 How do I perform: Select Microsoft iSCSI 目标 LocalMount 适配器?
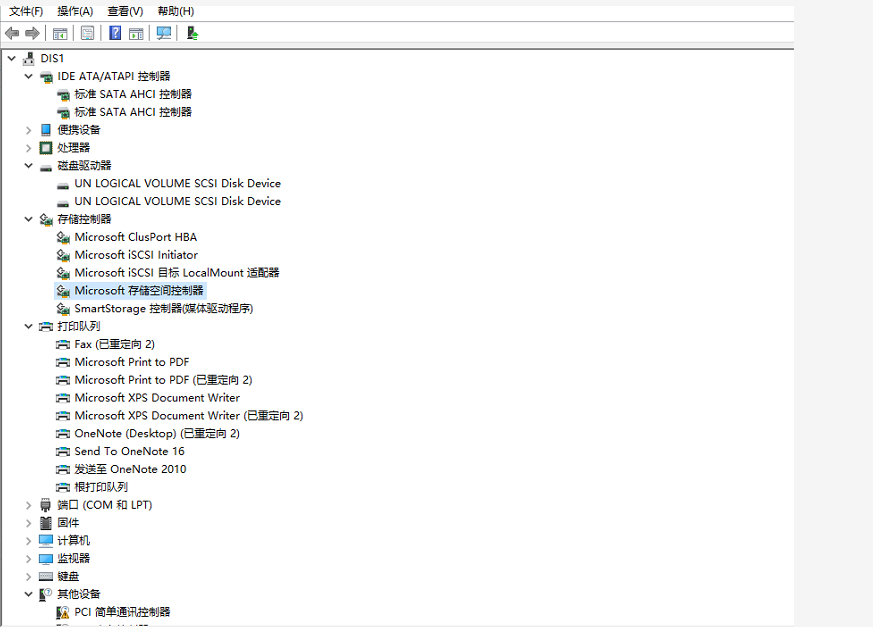pos(176,273)
